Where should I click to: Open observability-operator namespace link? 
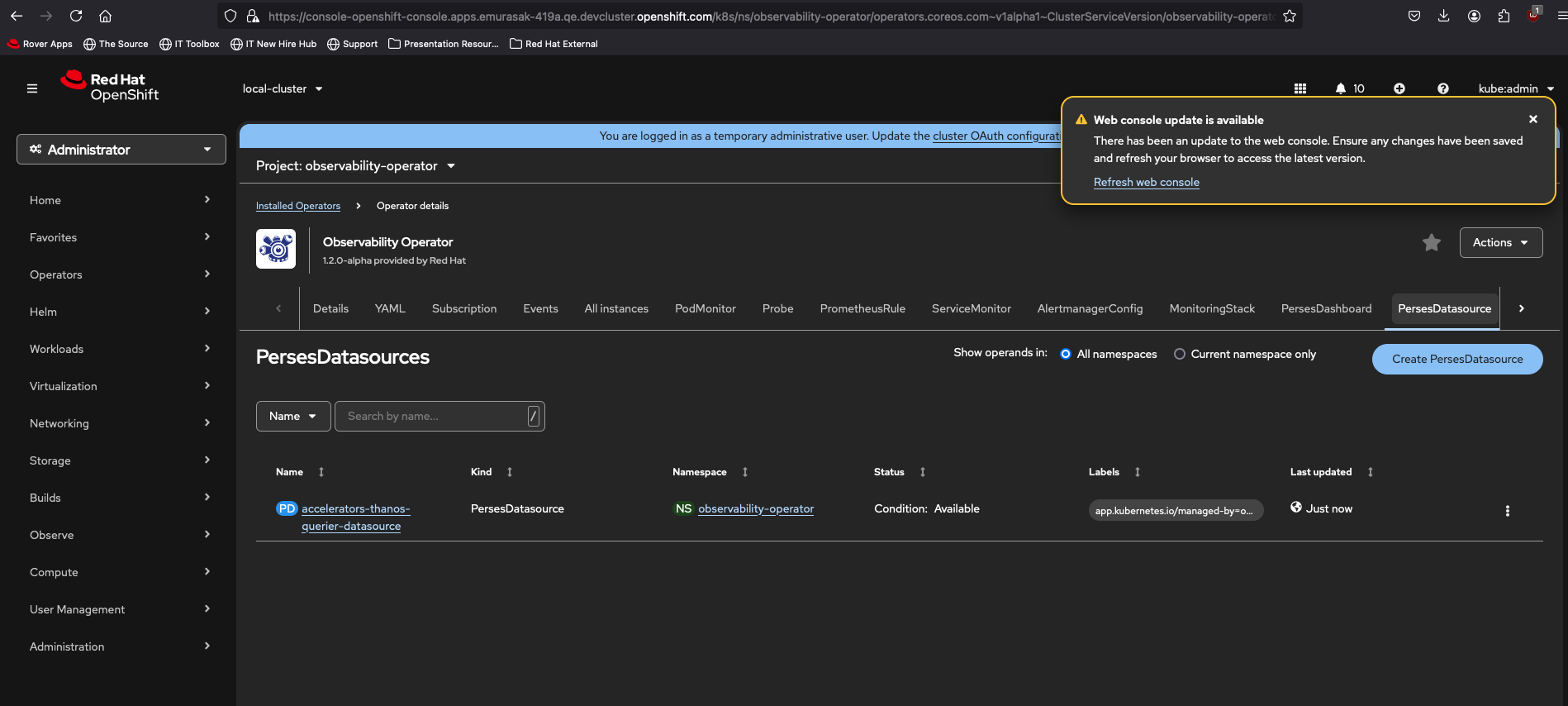[756, 508]
